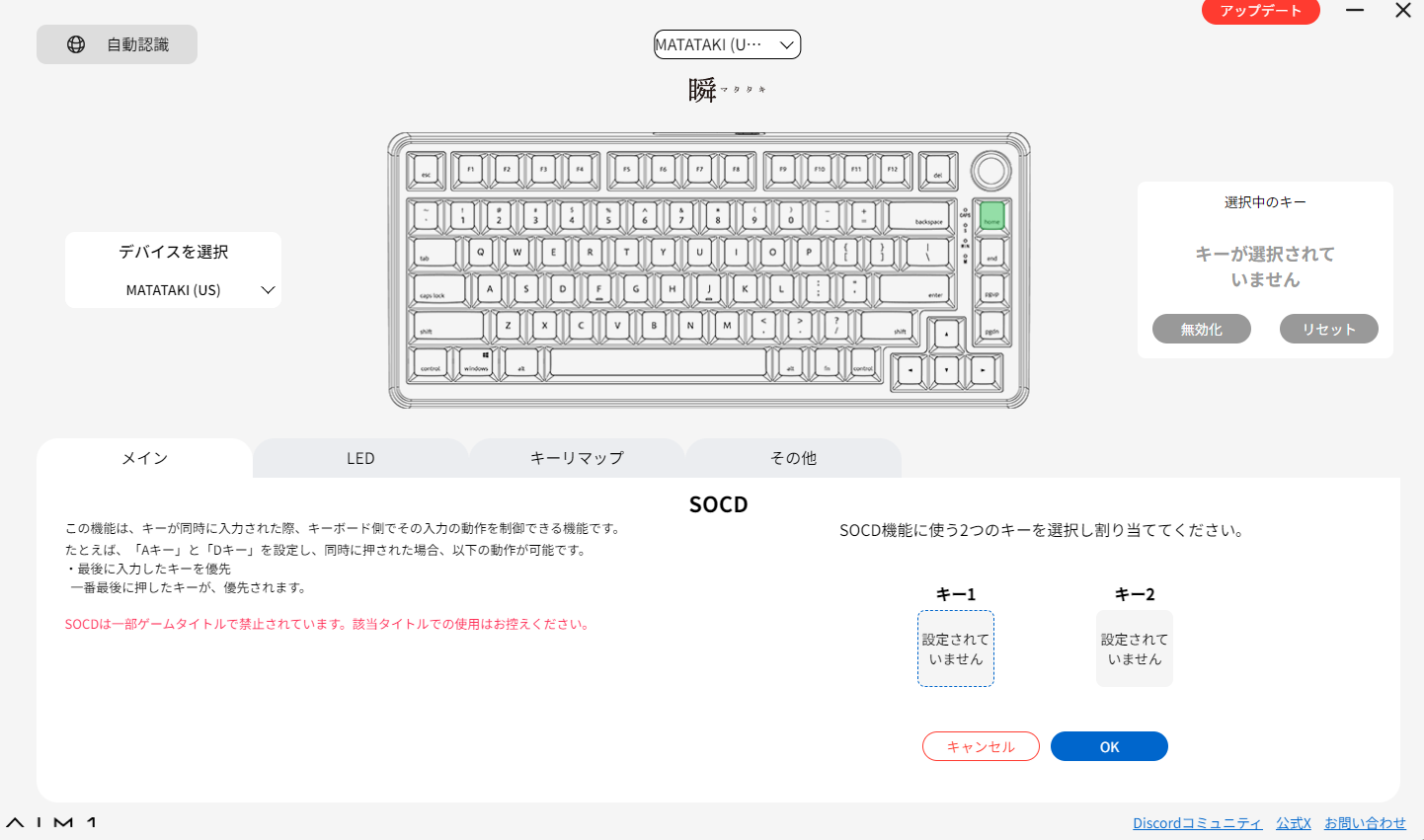1424x840 pixels.
Task: Select the キー1 assignment slot
Action: 955,649
